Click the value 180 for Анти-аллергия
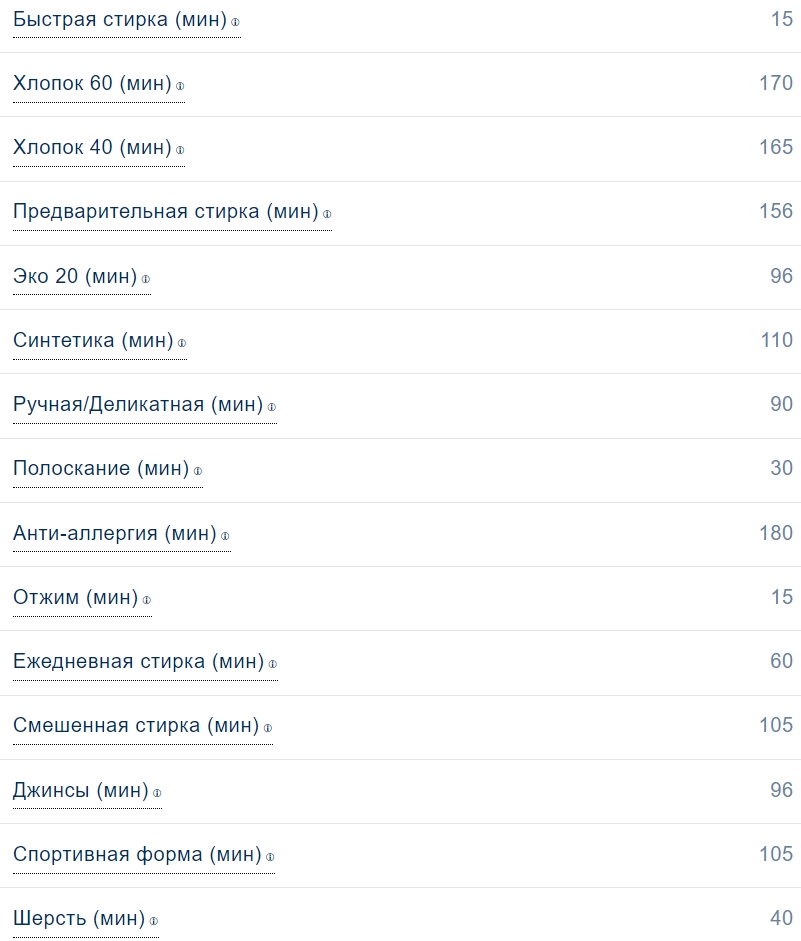This screenshot has height=941, width=801. (x=776, y=533)
